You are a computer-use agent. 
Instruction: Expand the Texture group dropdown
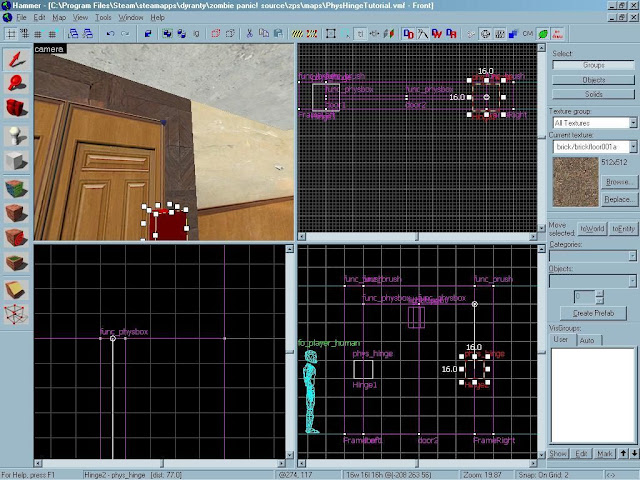(x=632, y=123)
